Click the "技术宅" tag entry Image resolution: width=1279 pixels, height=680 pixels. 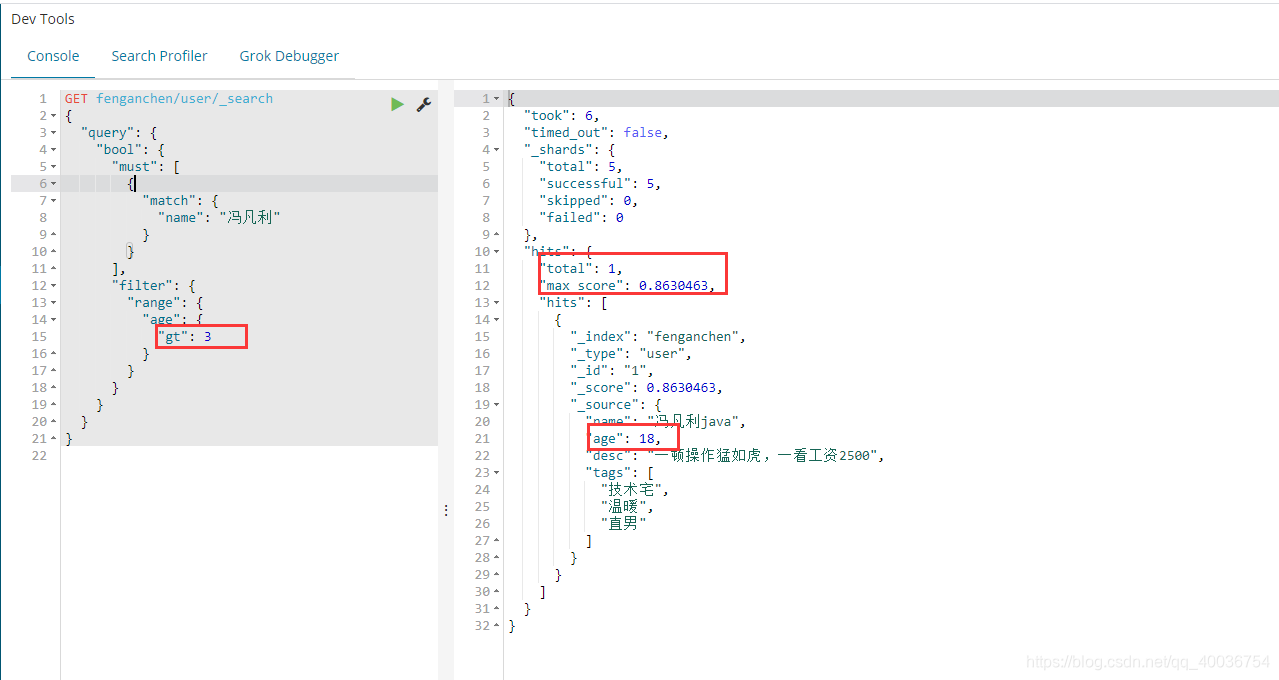[x=635, y=490]
